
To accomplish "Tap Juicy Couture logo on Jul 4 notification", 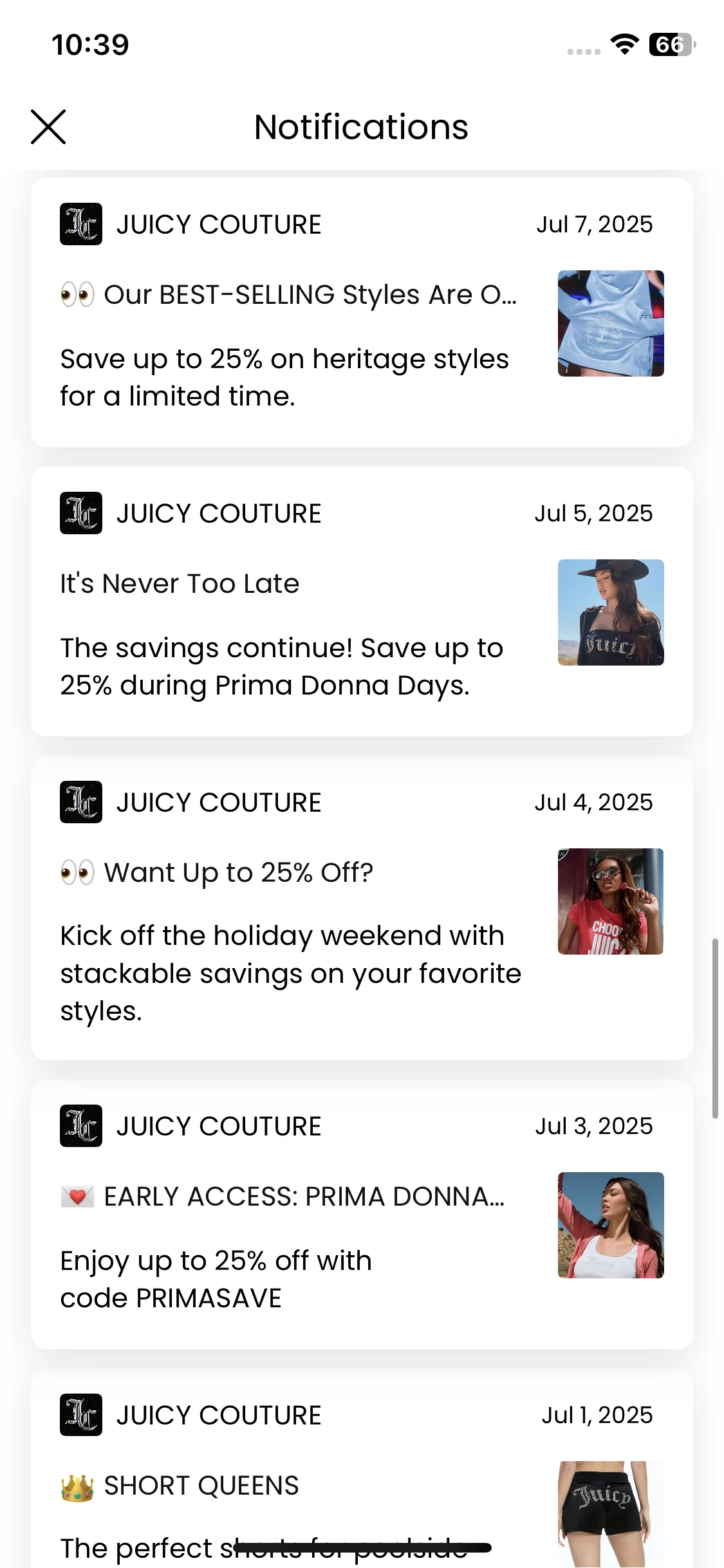I will click(81, 802).
